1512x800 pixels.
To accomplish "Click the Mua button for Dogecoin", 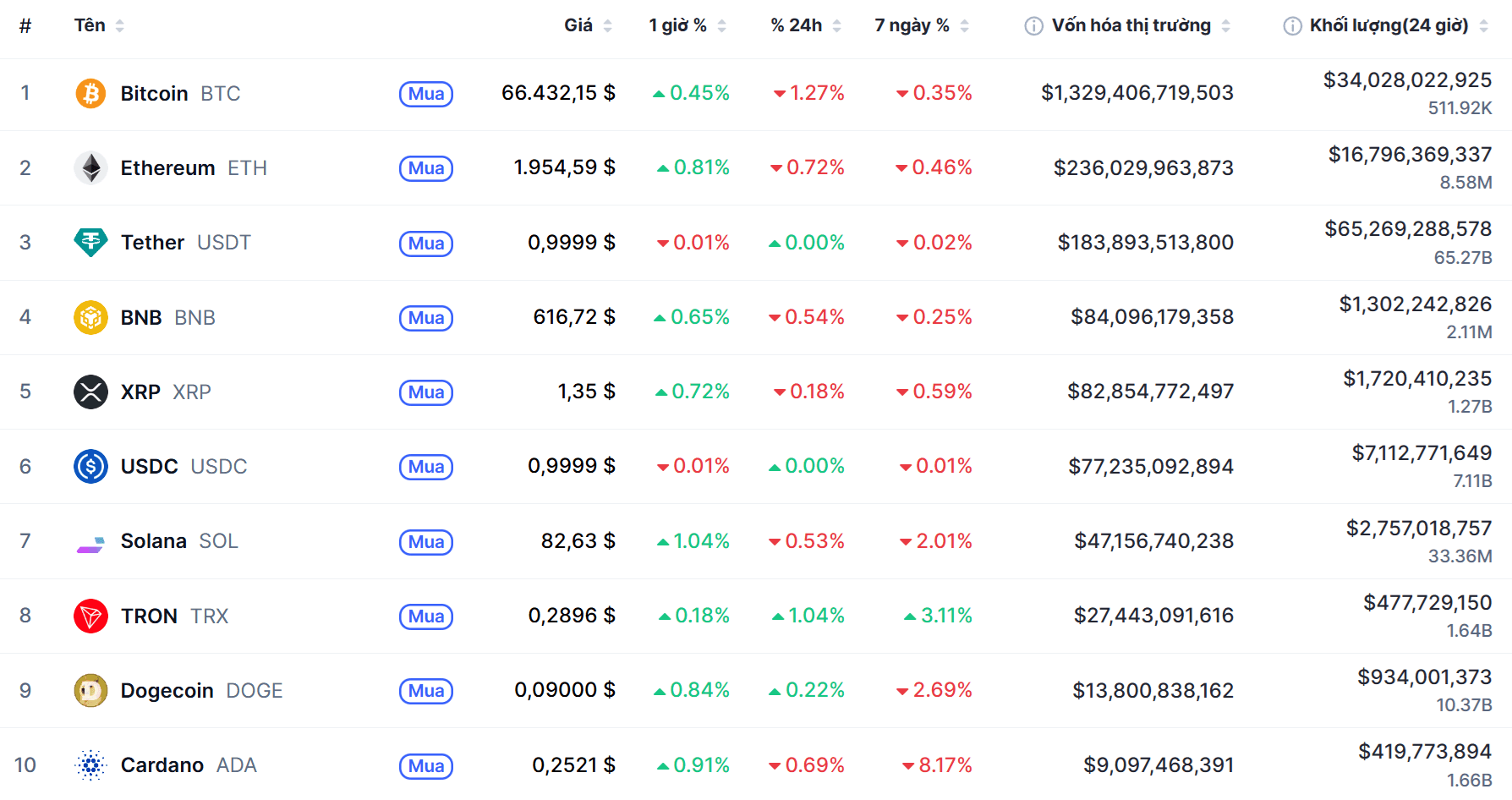I will click(x=426, y=691).
